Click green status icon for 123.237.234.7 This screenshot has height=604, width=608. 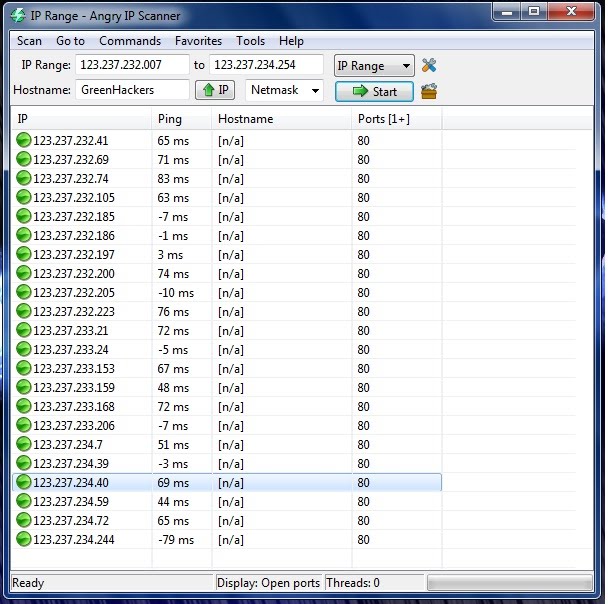click(24, 444)
